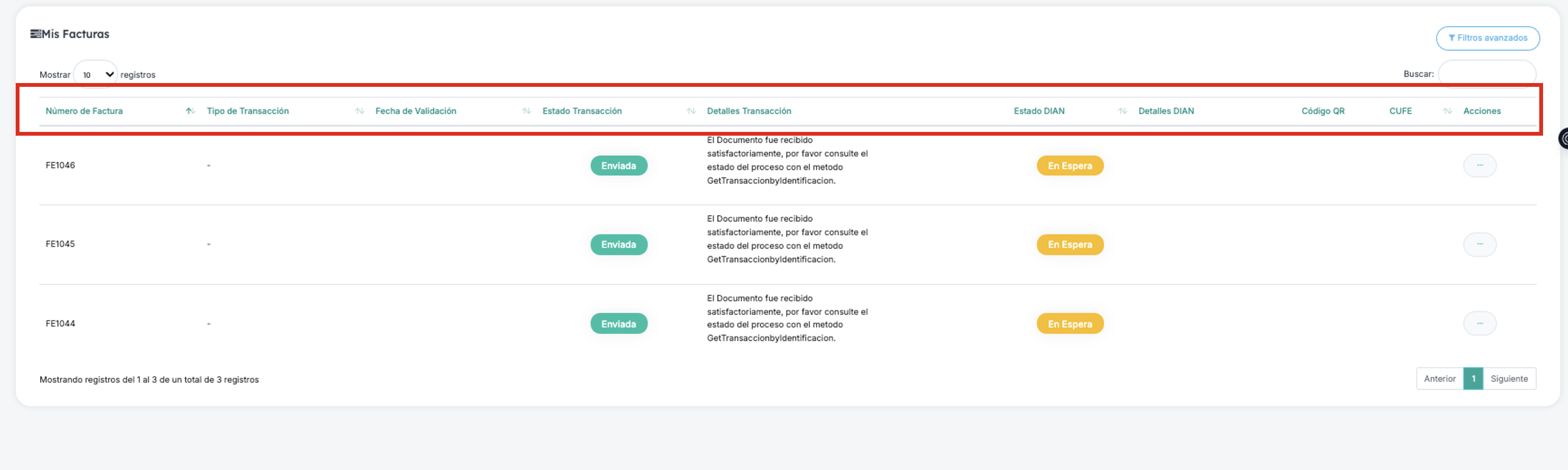Click sort arrows beside Estado DIAN
This screenshot has width=1568, height=470.
tap(1122, 111)
